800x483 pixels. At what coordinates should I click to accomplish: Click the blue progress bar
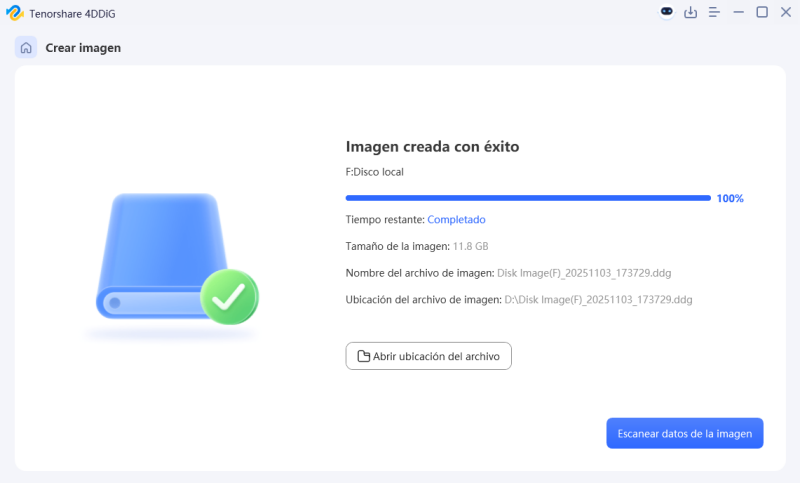(528, 198)
